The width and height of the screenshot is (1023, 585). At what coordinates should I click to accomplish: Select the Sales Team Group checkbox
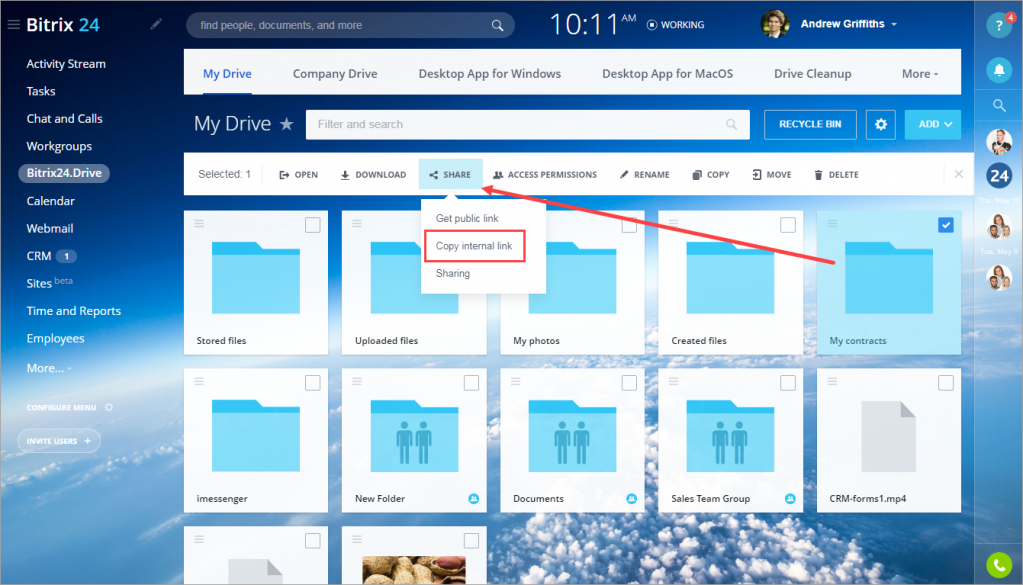(x=787, y=383)
